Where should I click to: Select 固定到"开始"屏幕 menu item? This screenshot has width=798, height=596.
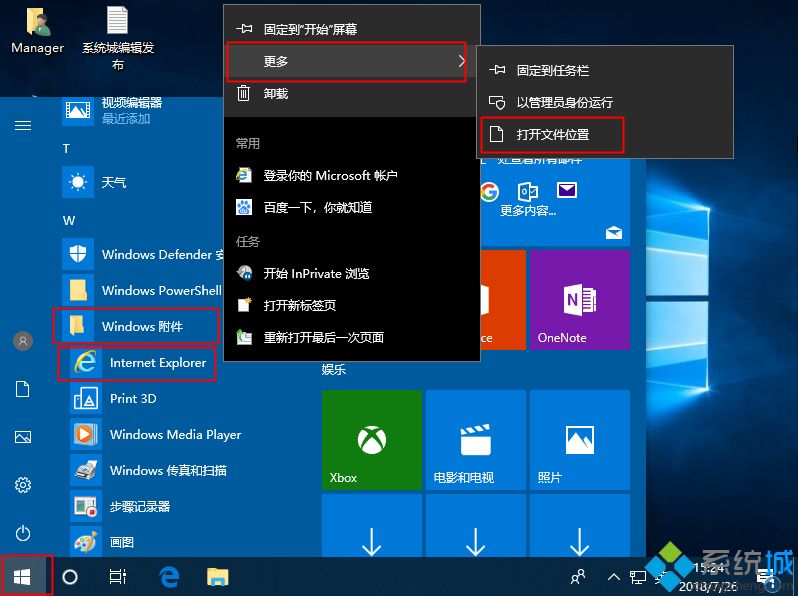click(352, 29)
